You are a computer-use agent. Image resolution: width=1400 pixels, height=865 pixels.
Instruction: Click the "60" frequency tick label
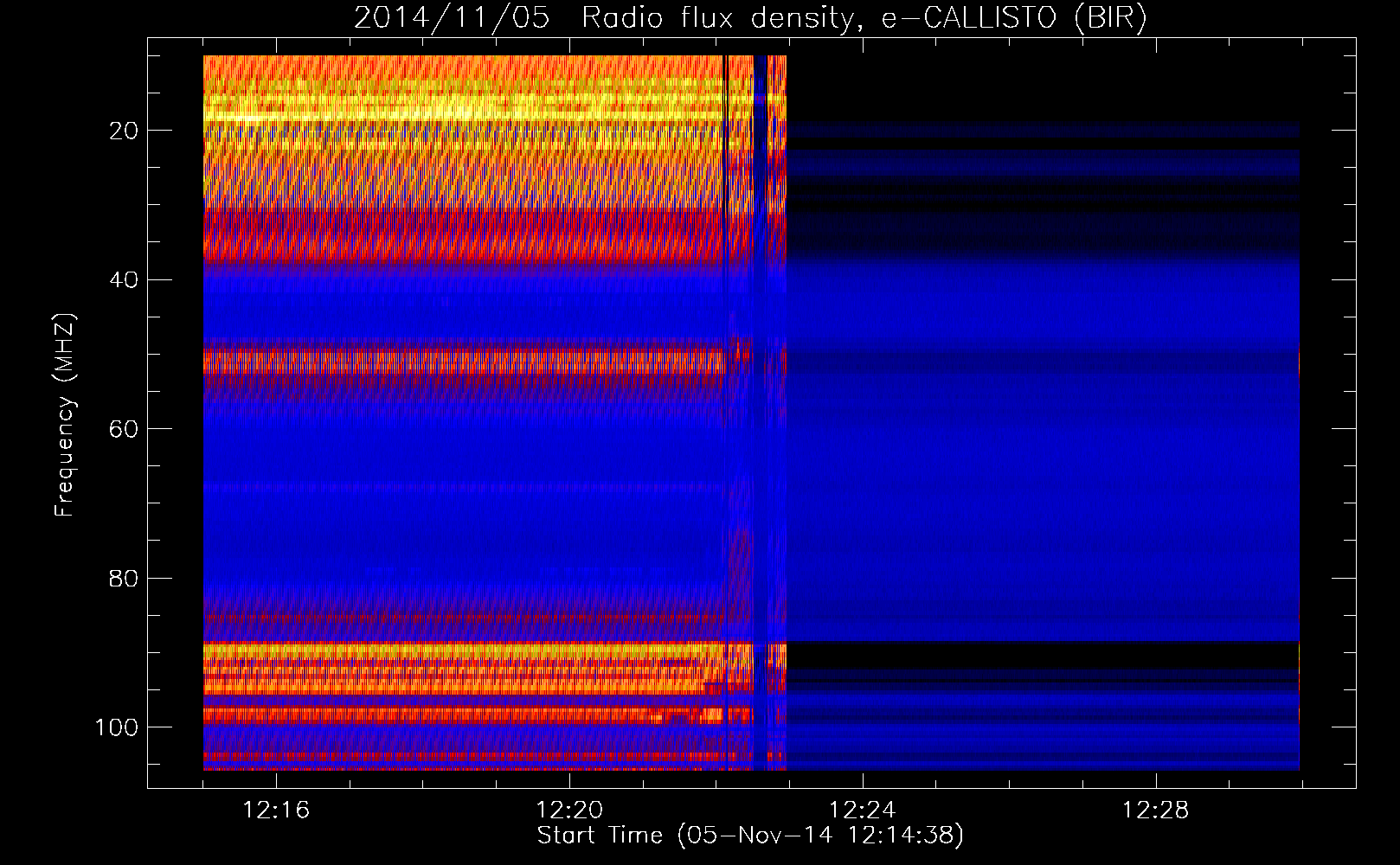point(124,429)
